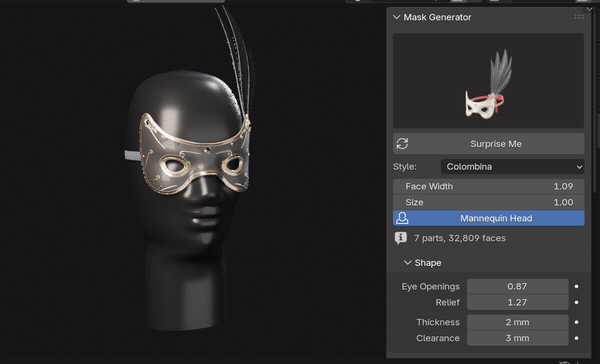Click the info icon beside parts count
Image resolution: width=600 pixels, height=364 pixels.
401,238
